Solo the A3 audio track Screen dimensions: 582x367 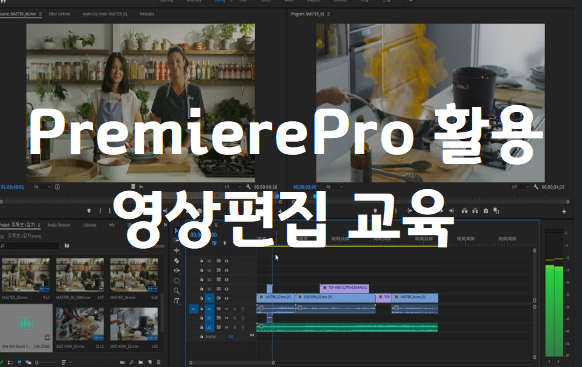point(235,327)
